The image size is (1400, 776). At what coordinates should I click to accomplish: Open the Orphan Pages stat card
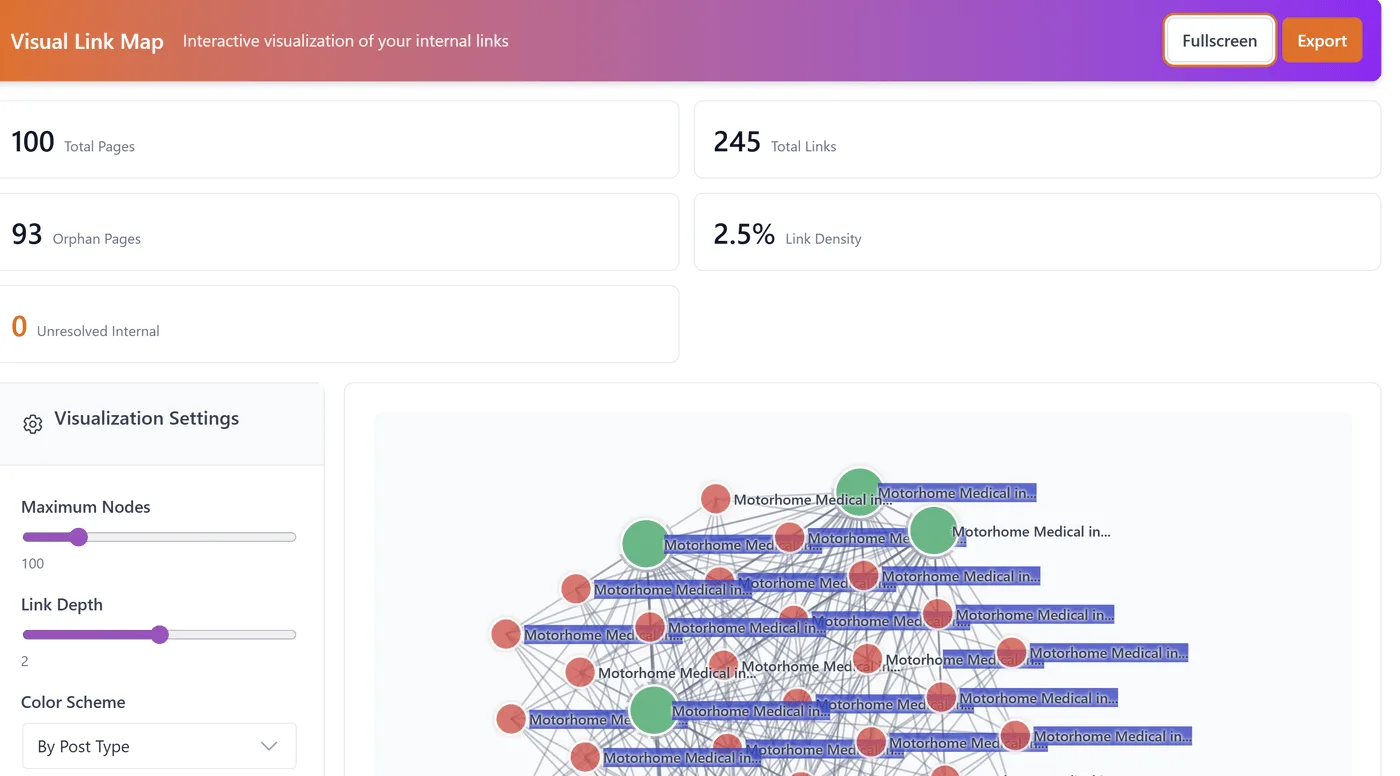coord(339,232)
